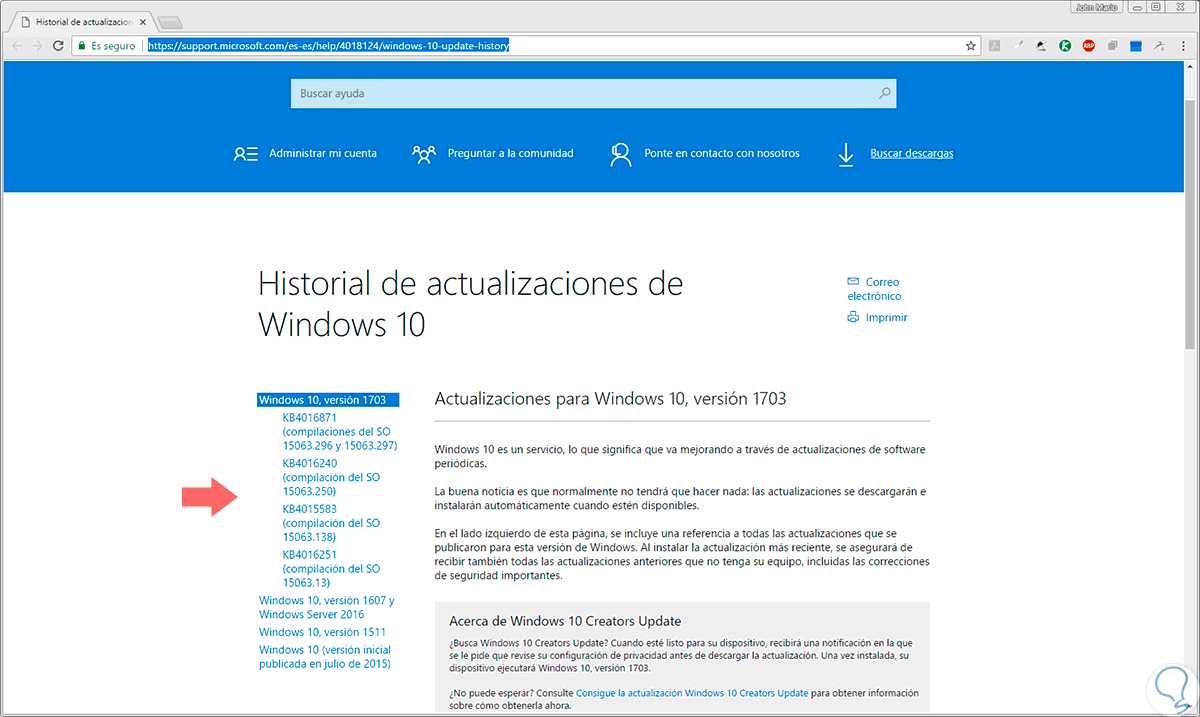Click Correo electrónico link
The width and height of the screenshot is (1200, 717).
point(874,289)
